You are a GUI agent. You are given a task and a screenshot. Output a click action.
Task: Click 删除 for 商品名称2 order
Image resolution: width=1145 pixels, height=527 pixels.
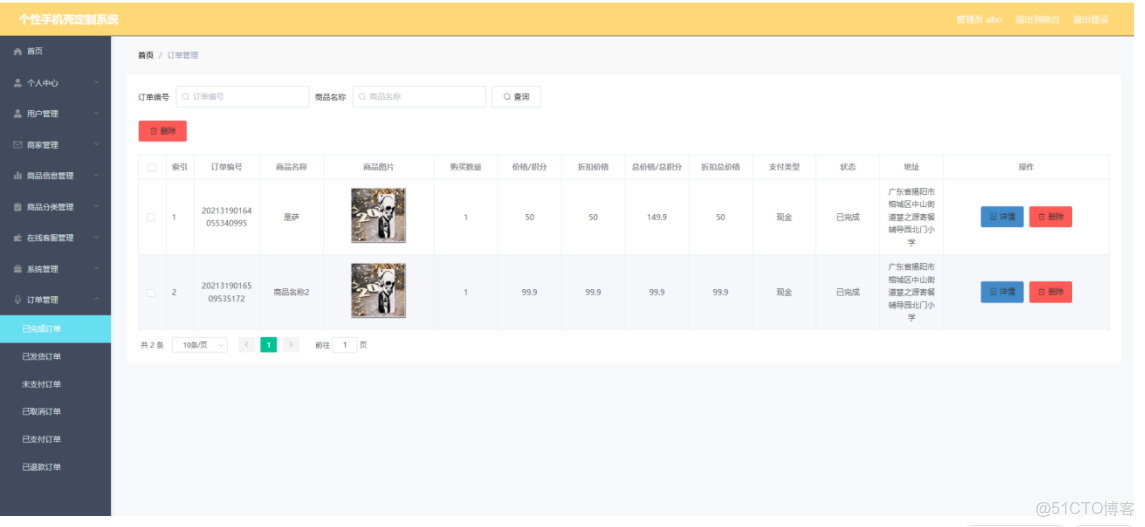pos(1051,292)
